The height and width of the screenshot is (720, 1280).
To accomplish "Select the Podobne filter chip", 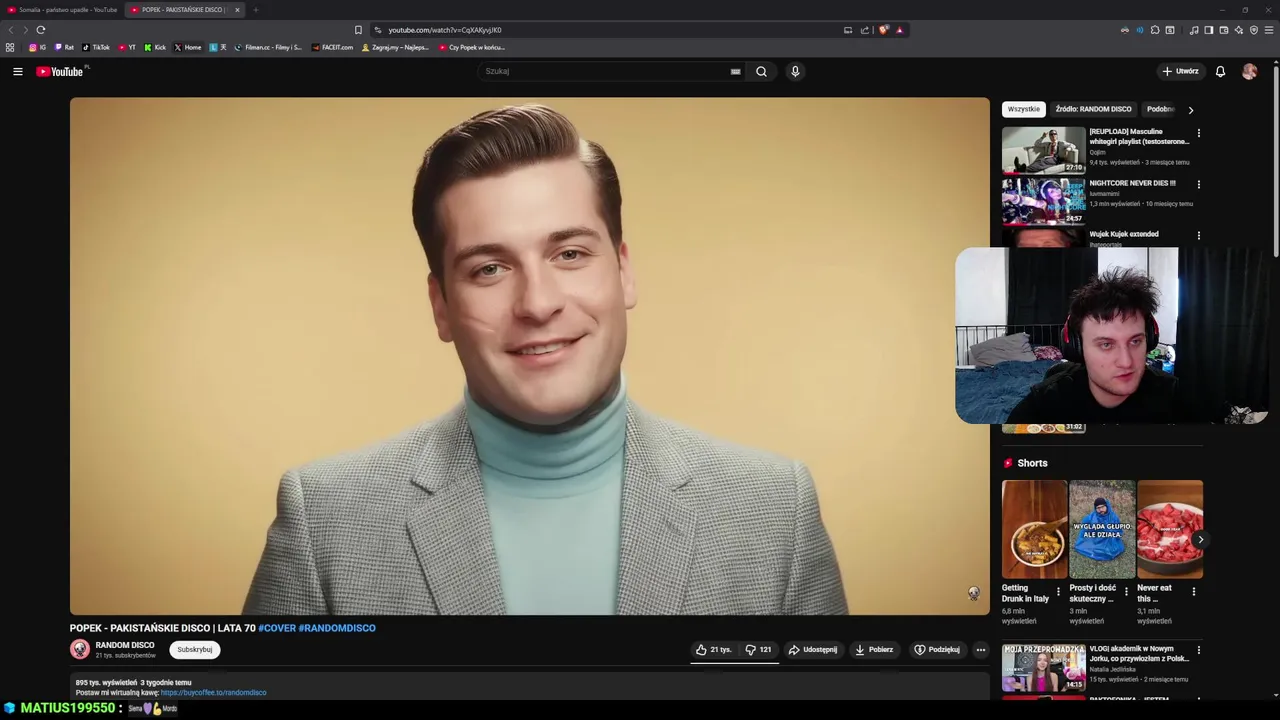I will 1161,109.
